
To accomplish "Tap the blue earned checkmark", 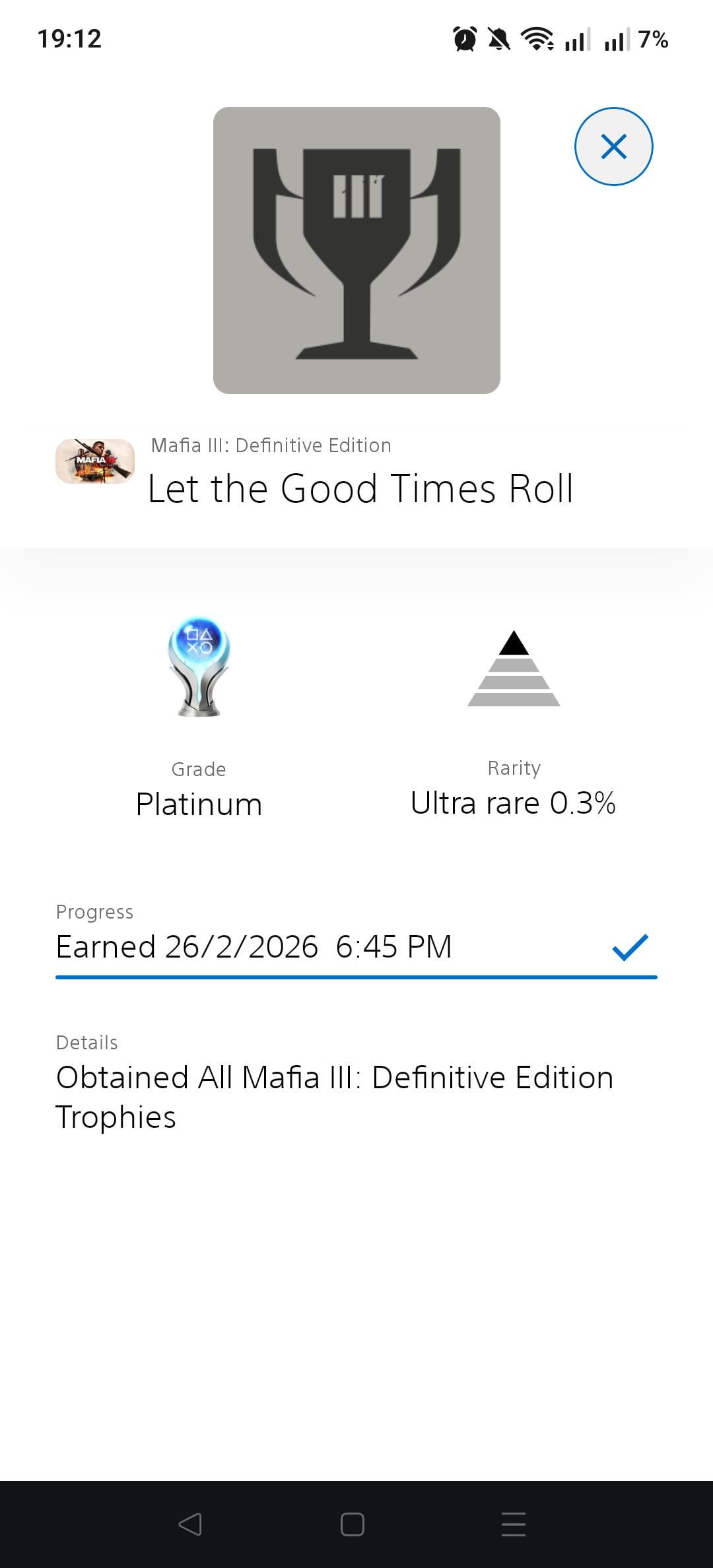I will pos(630,947).
